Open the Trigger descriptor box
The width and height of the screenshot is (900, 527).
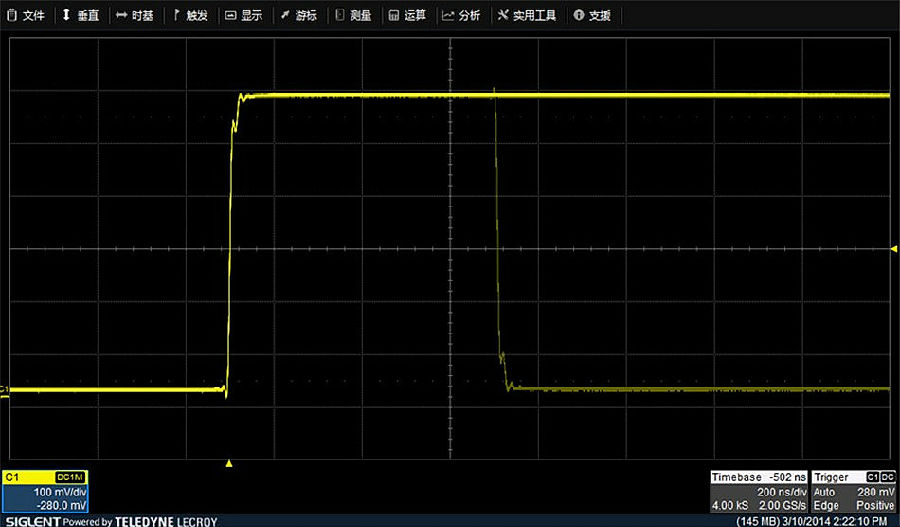(853, 491)
